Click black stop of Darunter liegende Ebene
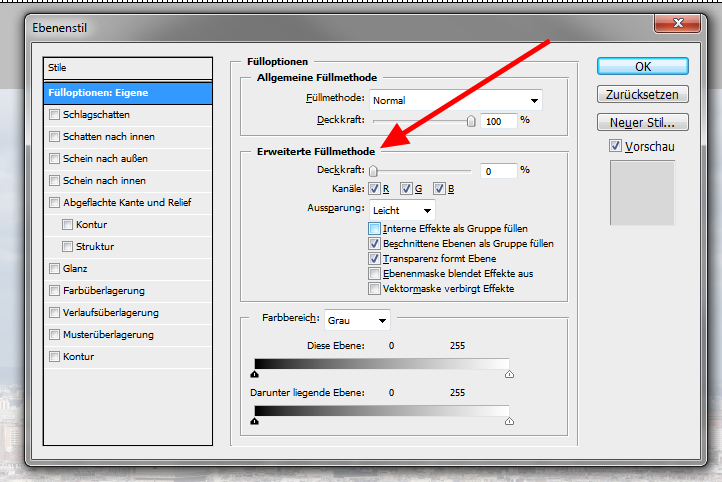Image resolution: width=722 pixels, height=482 pixels. [x=255, y=421]
